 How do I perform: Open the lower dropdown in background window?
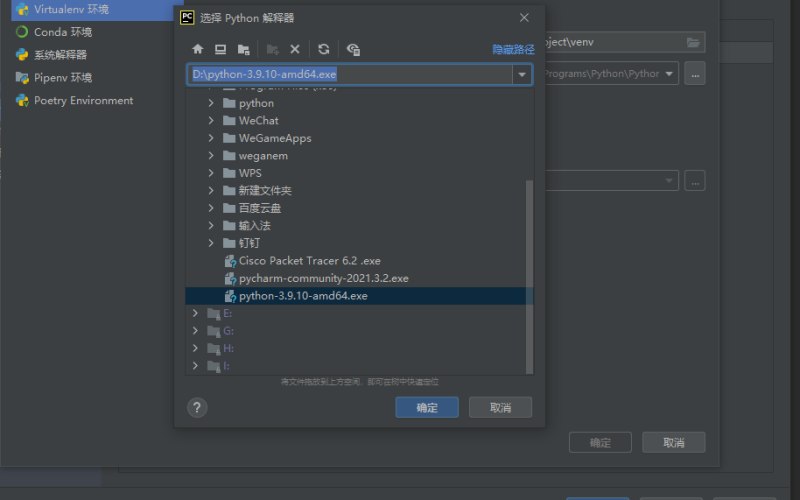click(669, 181)
